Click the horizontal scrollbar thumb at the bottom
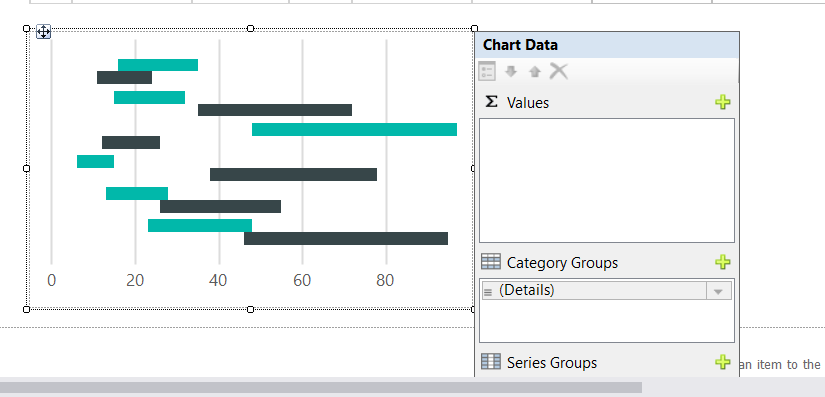Image resolution: width=825 pixels, height=397 pixels. click(x=321, y=388)
